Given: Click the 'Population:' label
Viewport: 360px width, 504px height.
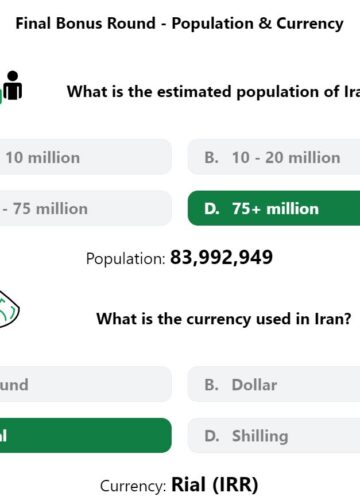Looking at the screenshot, I should 126,259.
